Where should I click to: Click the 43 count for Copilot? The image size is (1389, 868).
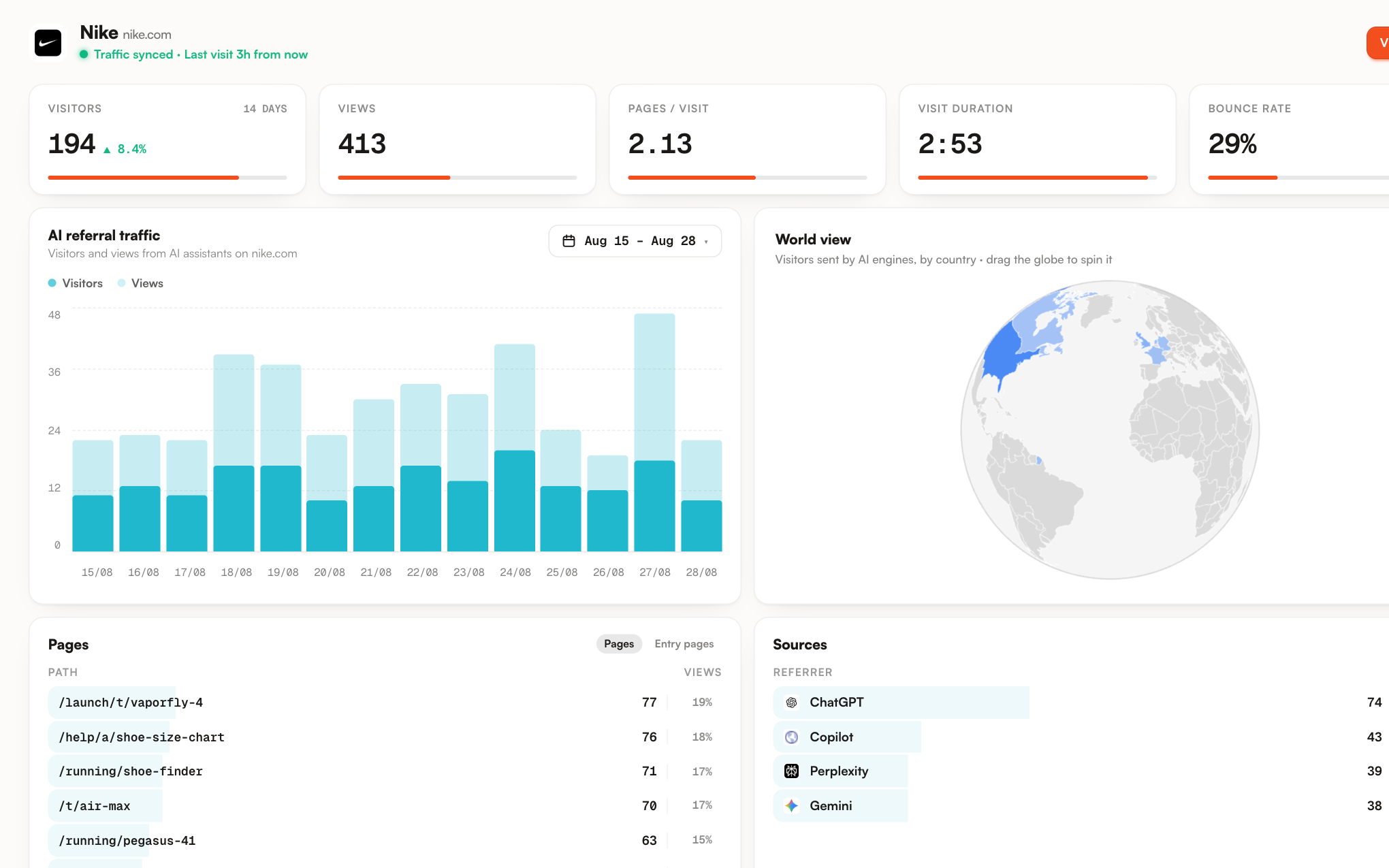tap(1374, 737)
